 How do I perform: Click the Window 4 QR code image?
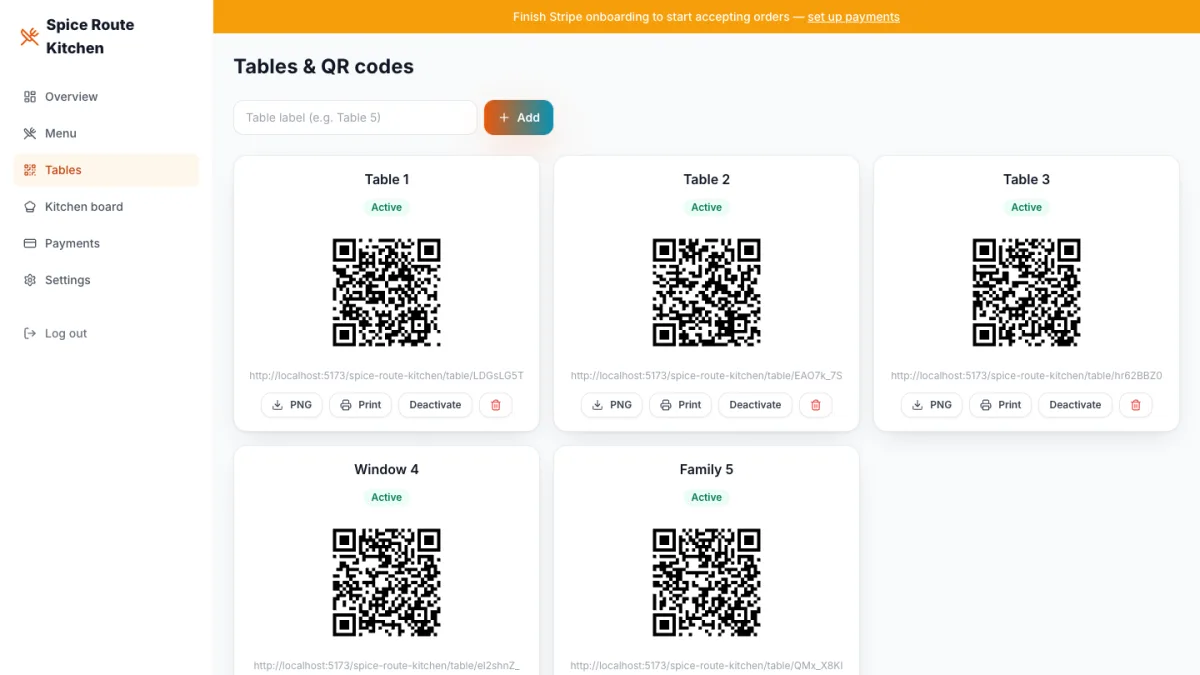coord(387,582)
